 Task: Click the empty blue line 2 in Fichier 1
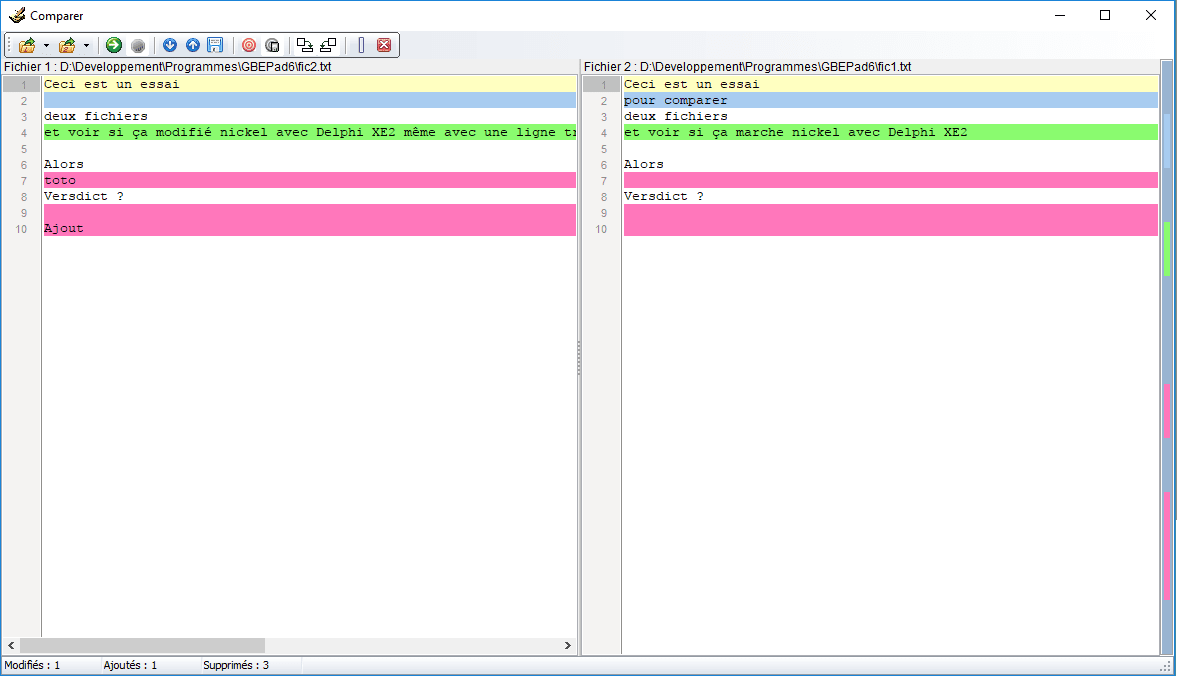(309, 101)
